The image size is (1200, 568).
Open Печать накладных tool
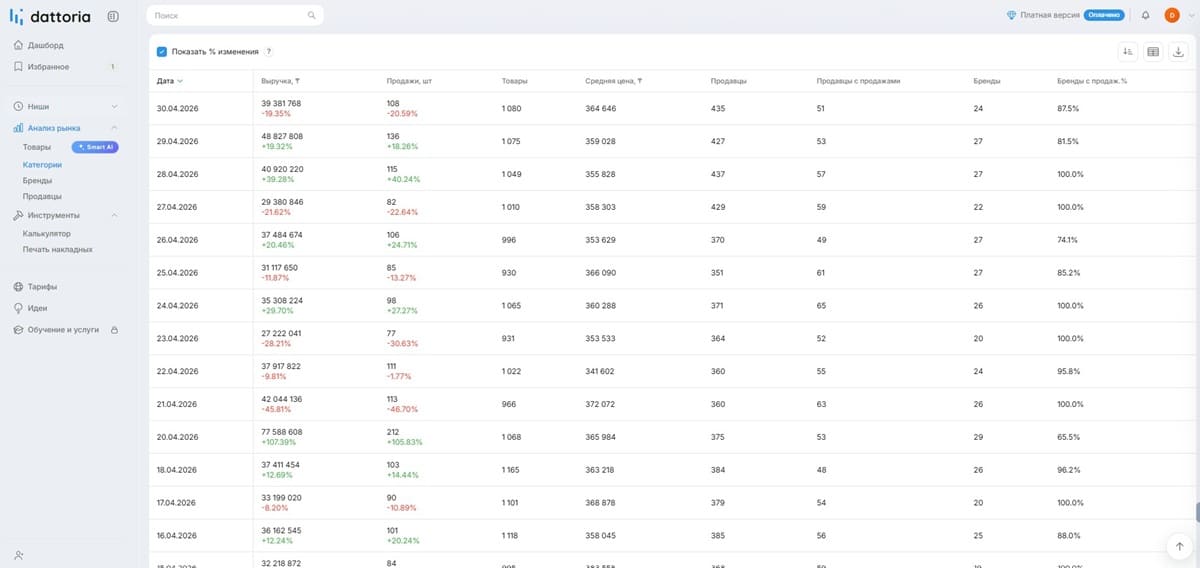click(x=58, y=250)
